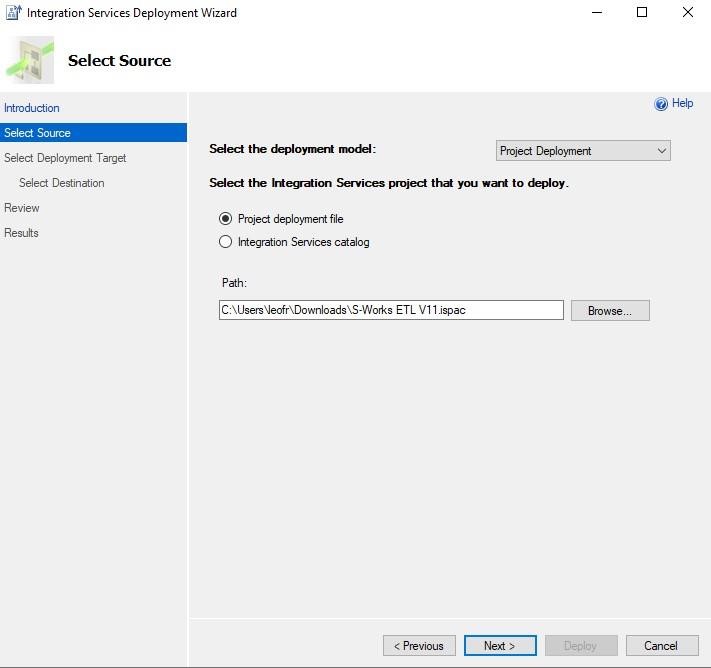Click the 'Path:' label

234,283
